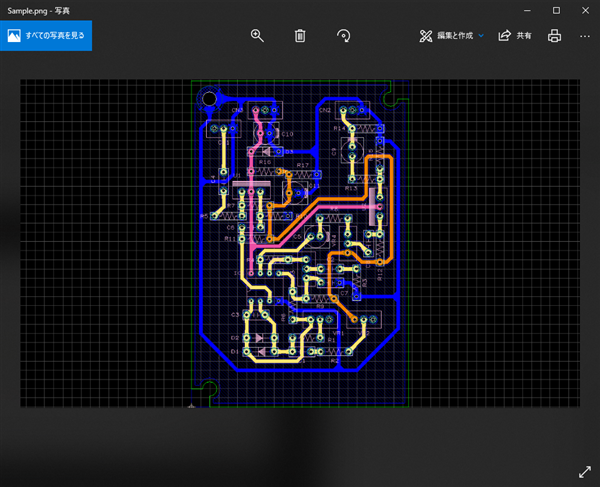This screenshot has width=600, height=487.
Task: Expand the chevron next to 編集と作成
Action: [x=481, y=35]
